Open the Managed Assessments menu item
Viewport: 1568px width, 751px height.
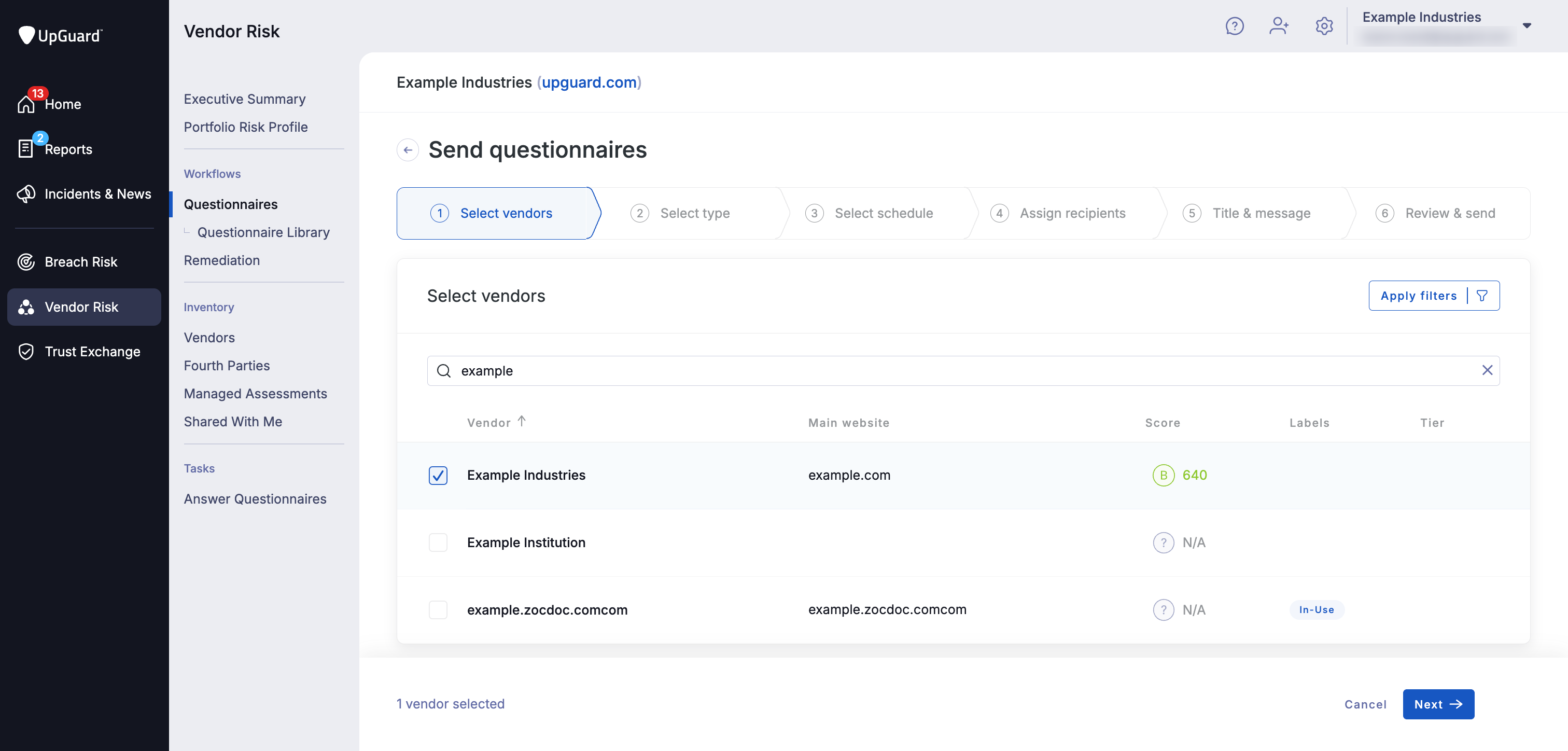point(256,394)
